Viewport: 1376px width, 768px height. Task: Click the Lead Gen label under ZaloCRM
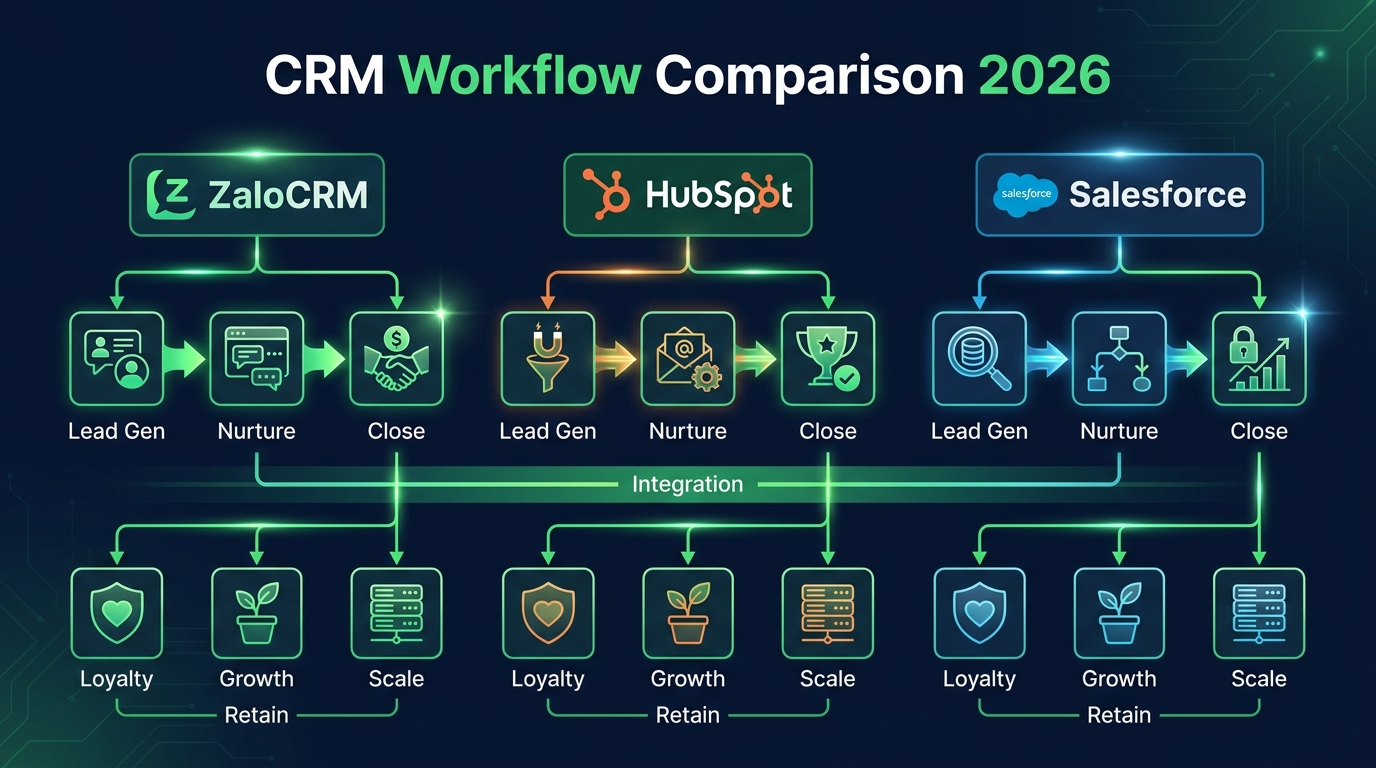coord(116,432)
